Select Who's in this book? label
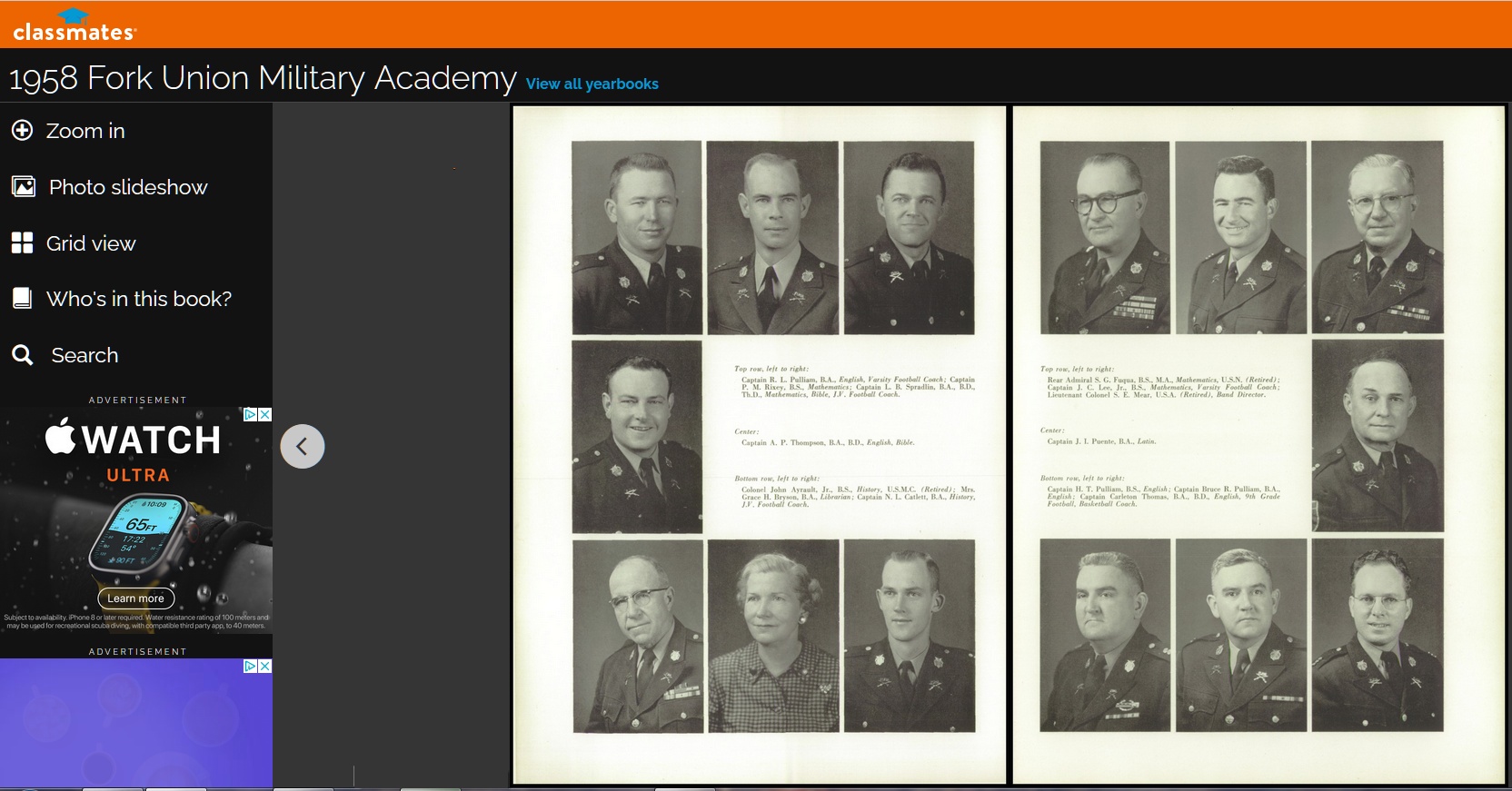Screen dimensions: 1512x791 [139, 299]
